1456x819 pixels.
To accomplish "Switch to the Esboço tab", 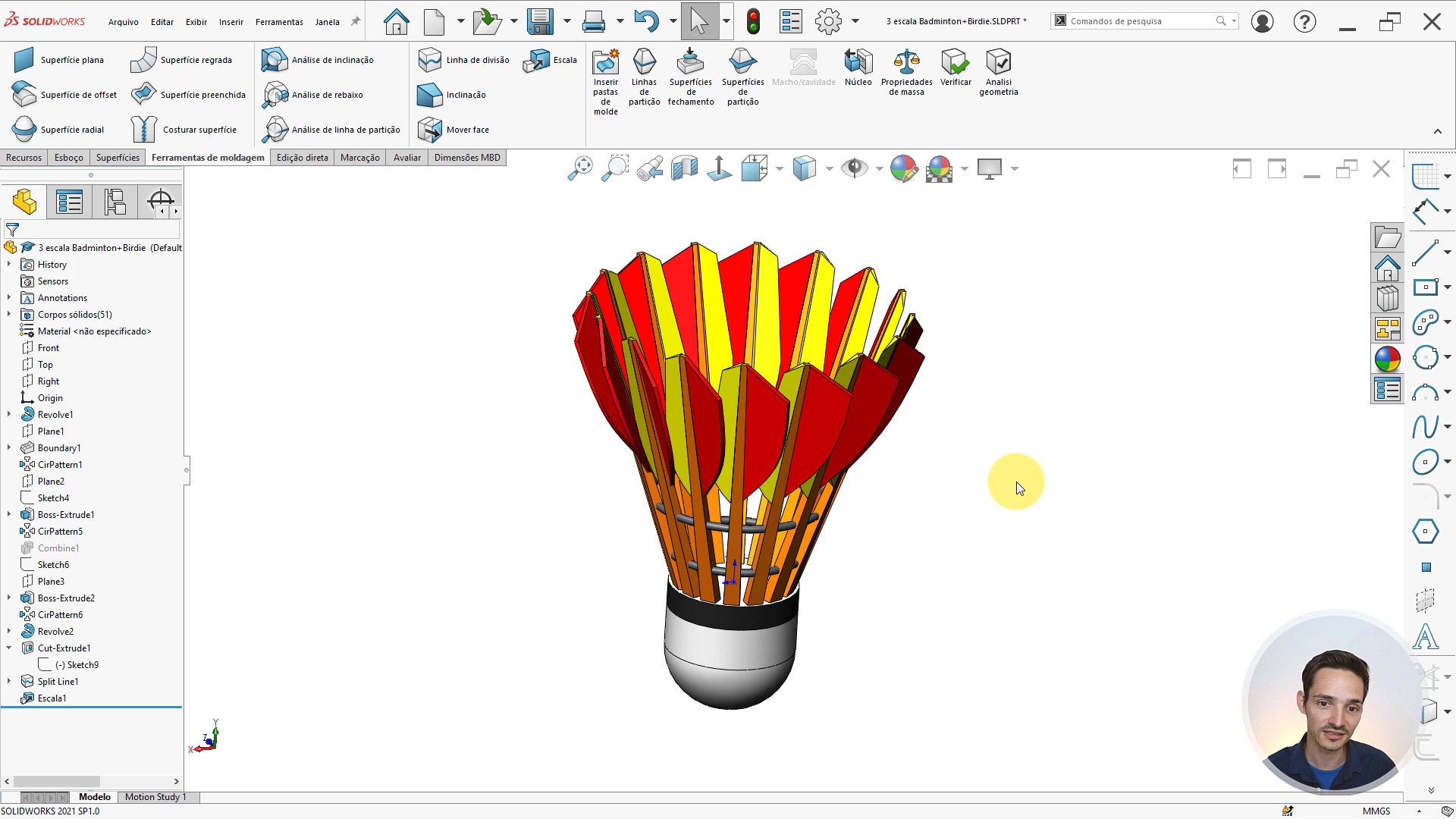I will pos(69,158).
